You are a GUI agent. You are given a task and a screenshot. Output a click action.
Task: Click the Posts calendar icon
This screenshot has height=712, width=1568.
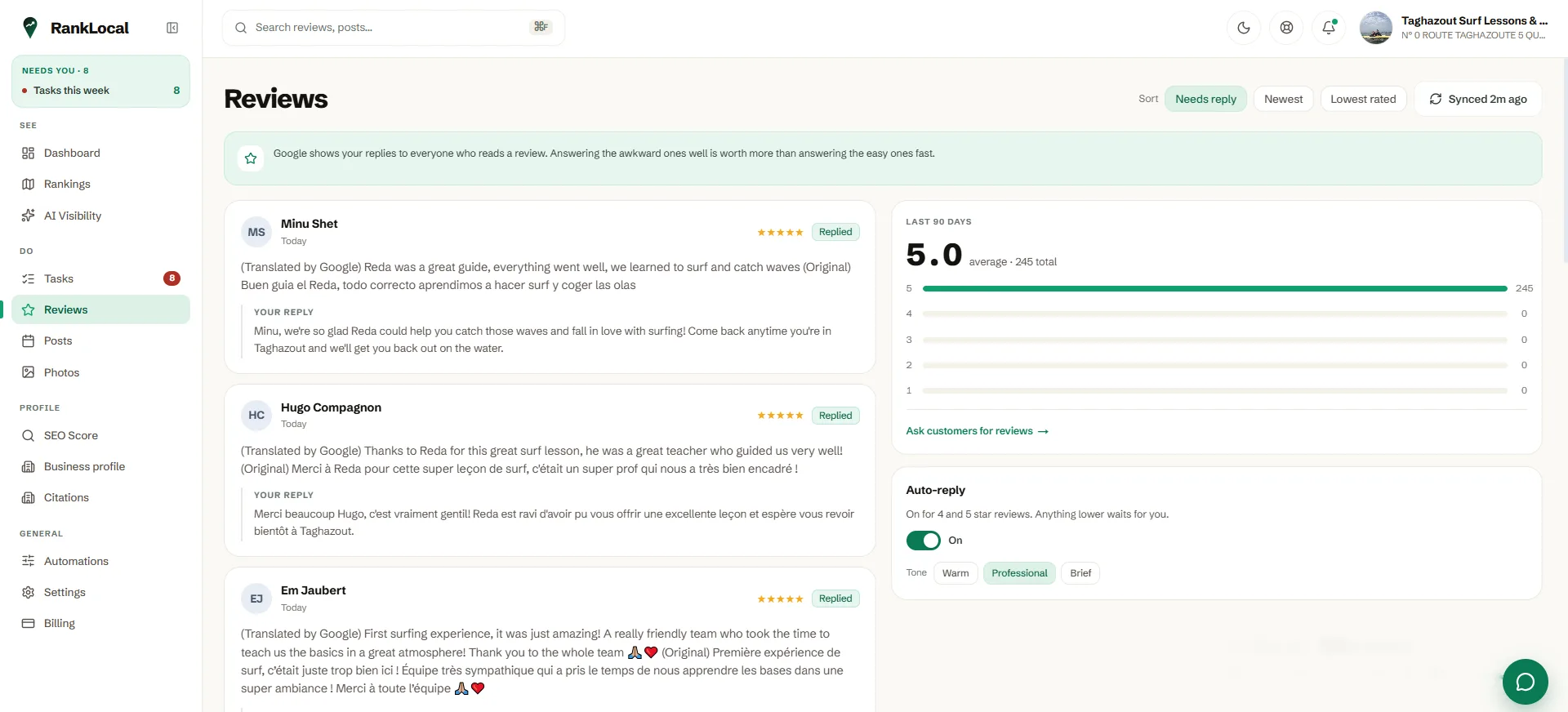(29, 340)
